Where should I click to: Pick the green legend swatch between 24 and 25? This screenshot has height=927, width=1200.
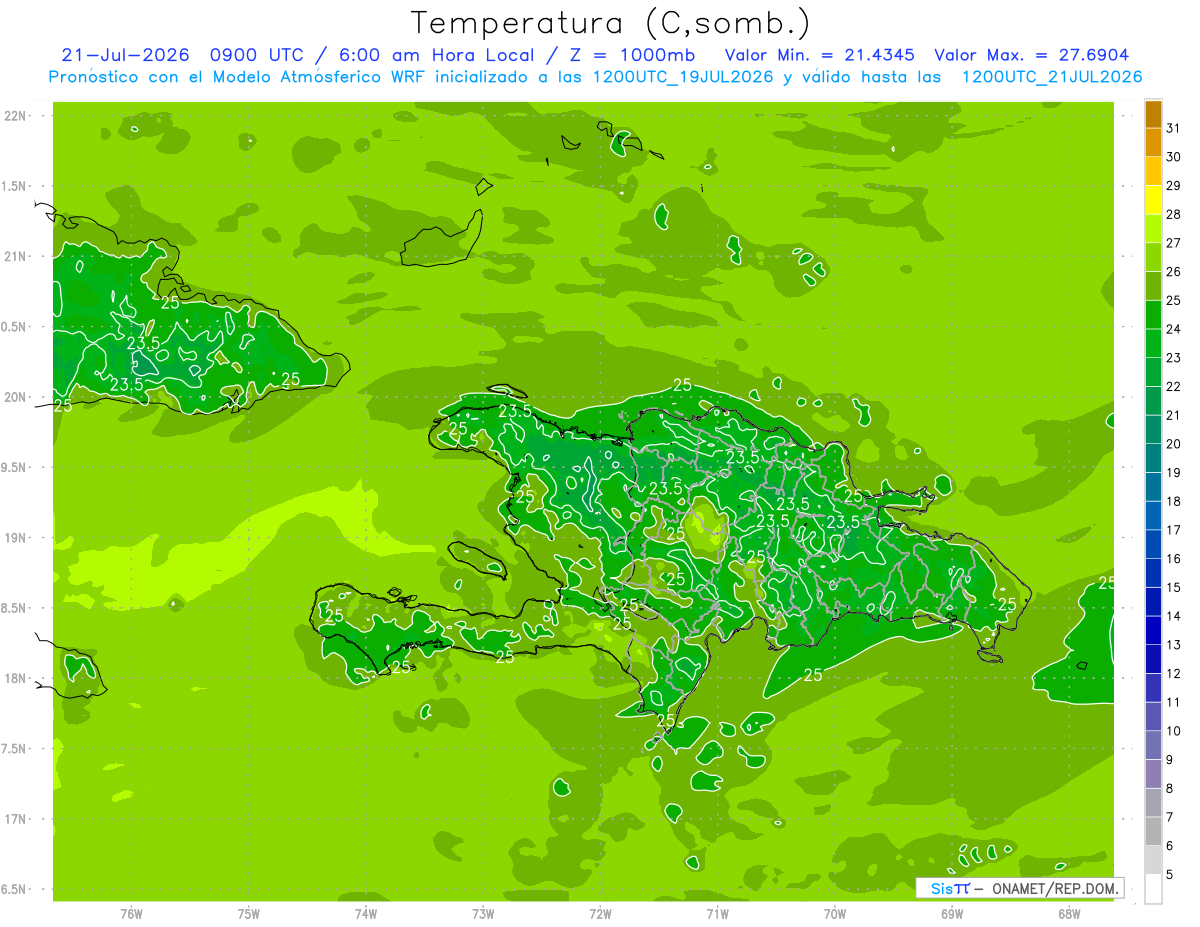[1153, 315]
